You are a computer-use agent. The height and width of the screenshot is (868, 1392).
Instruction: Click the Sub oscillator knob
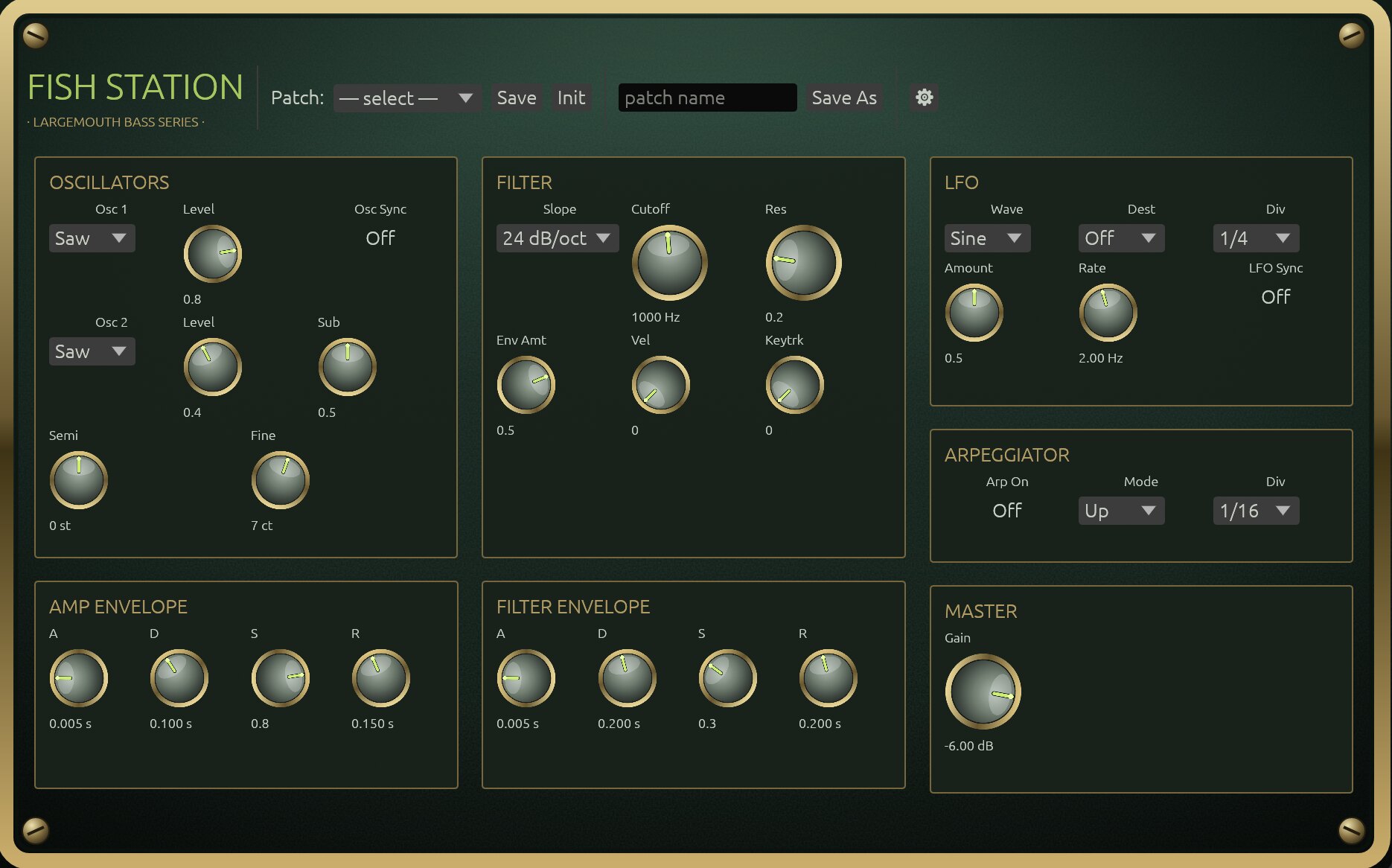(x=347, y=367)
